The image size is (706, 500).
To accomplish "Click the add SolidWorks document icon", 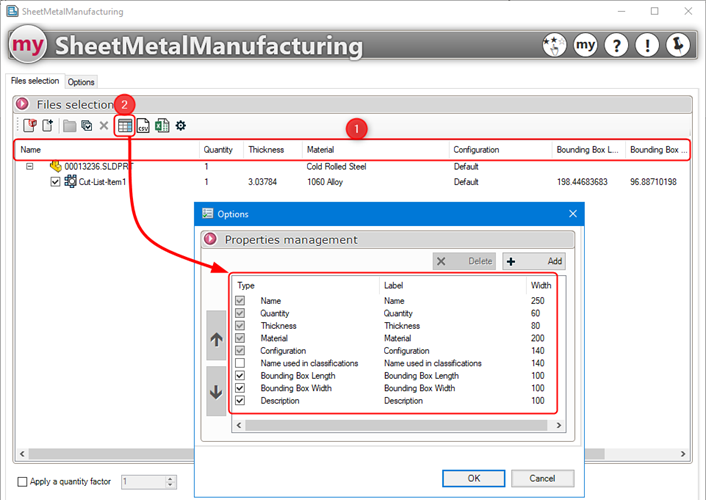I will tap(30, 125).
